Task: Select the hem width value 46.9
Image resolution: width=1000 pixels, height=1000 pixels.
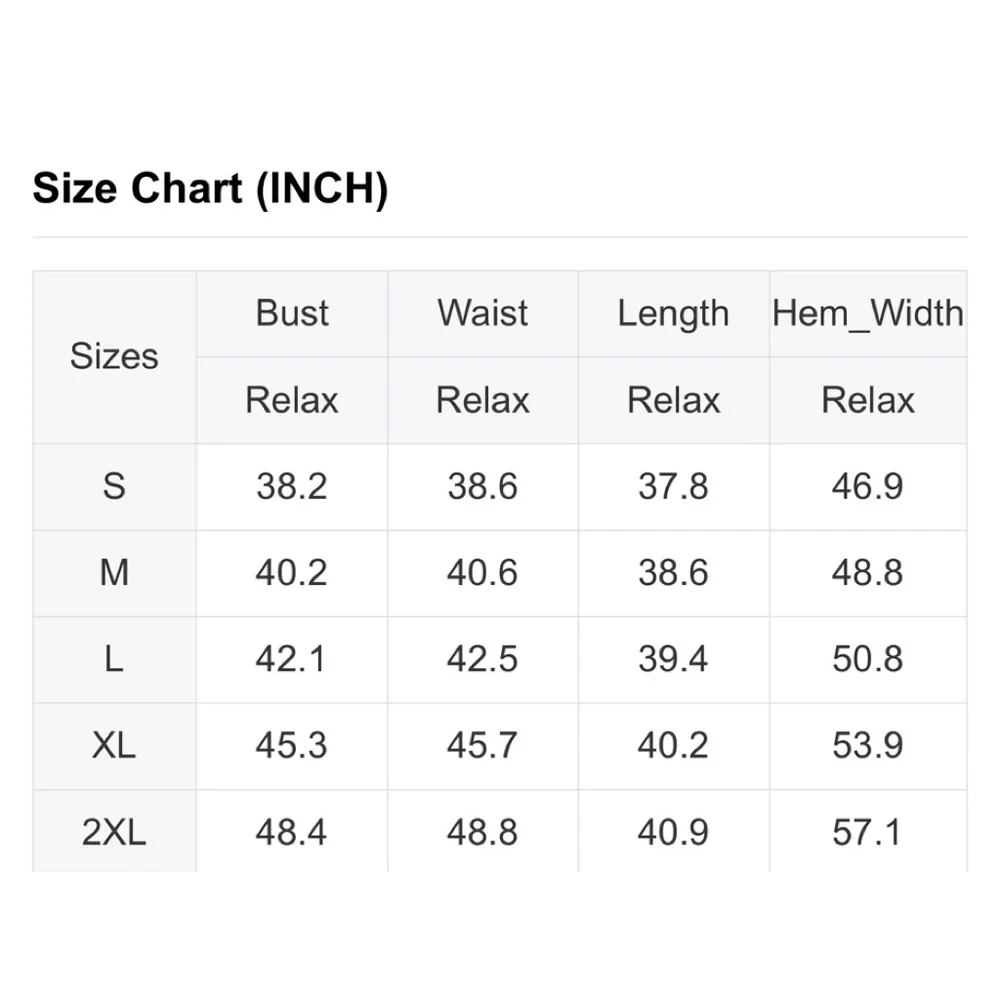Action: point(868,487)
